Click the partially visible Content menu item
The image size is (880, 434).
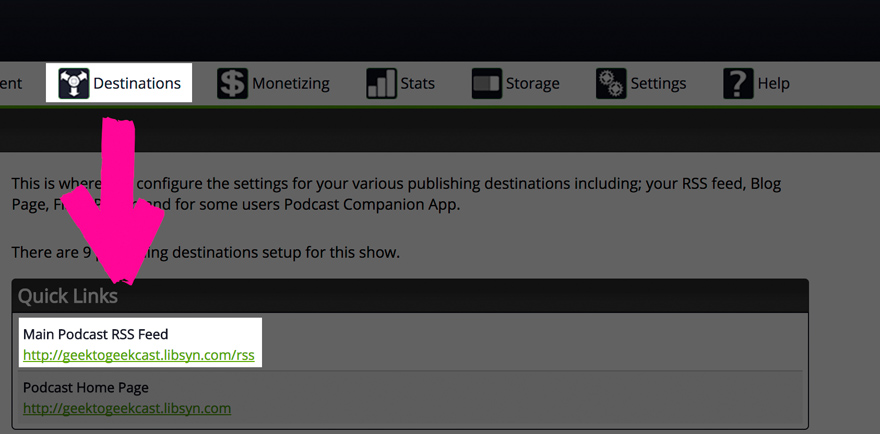(11, 84)
